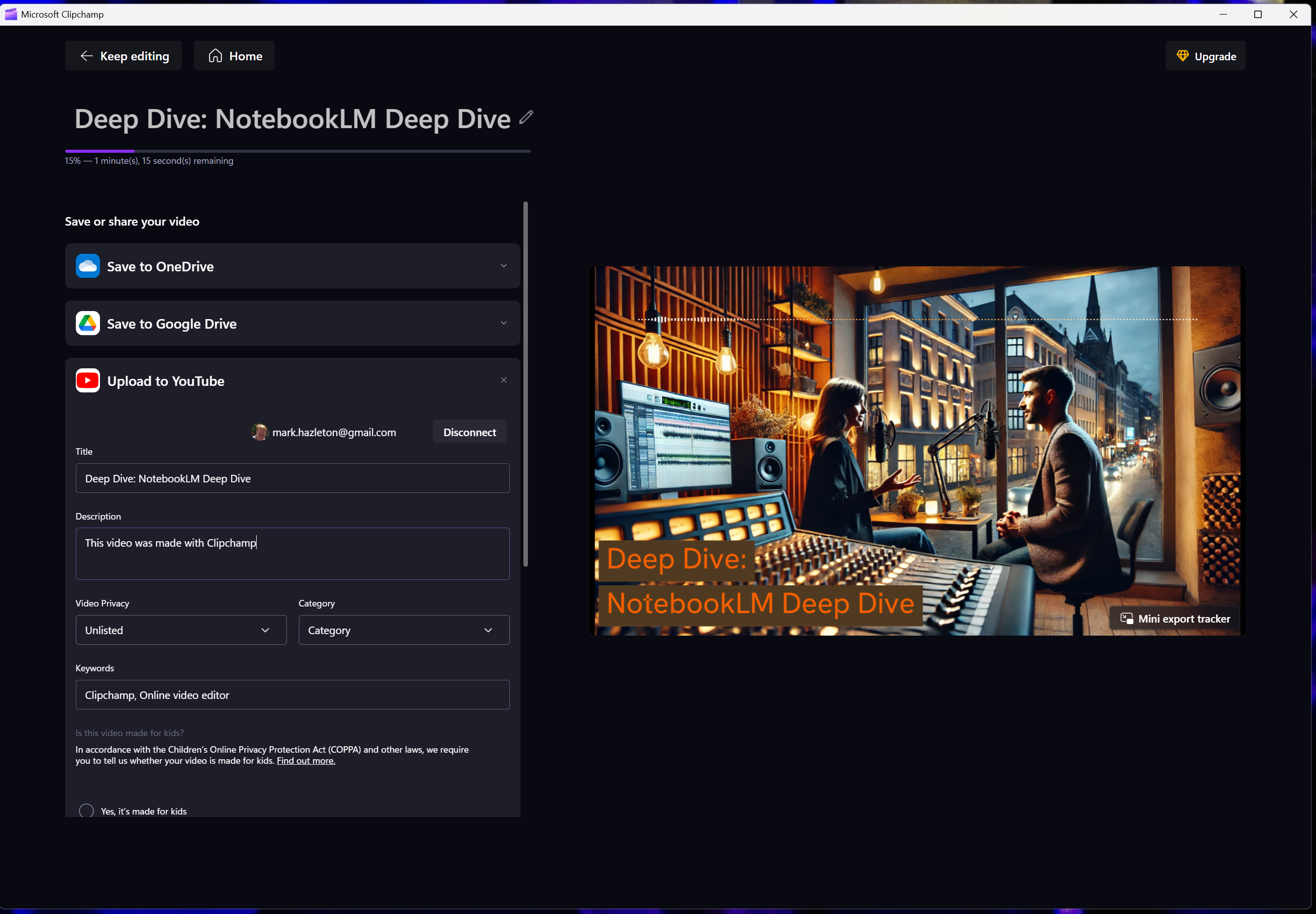
Task: Click the Deep Dive: NotebookLM Deep Dive heading
Action: tap(292, 119)
